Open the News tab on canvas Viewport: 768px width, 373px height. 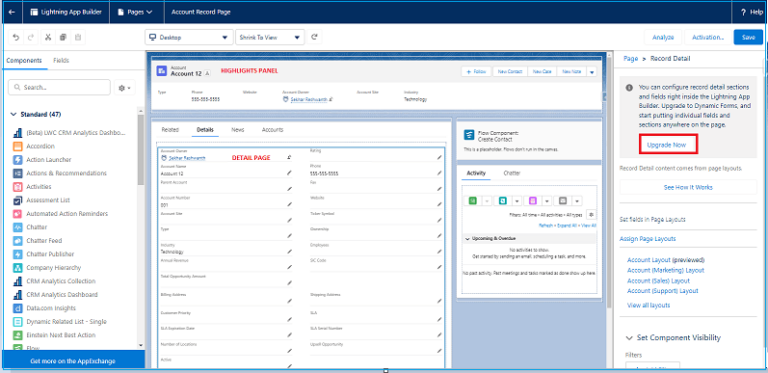tap(238, 130)
